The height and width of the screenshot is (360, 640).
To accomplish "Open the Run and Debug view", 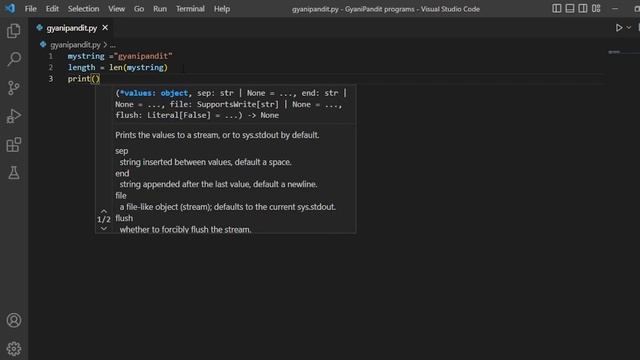I will click(13, 116).
